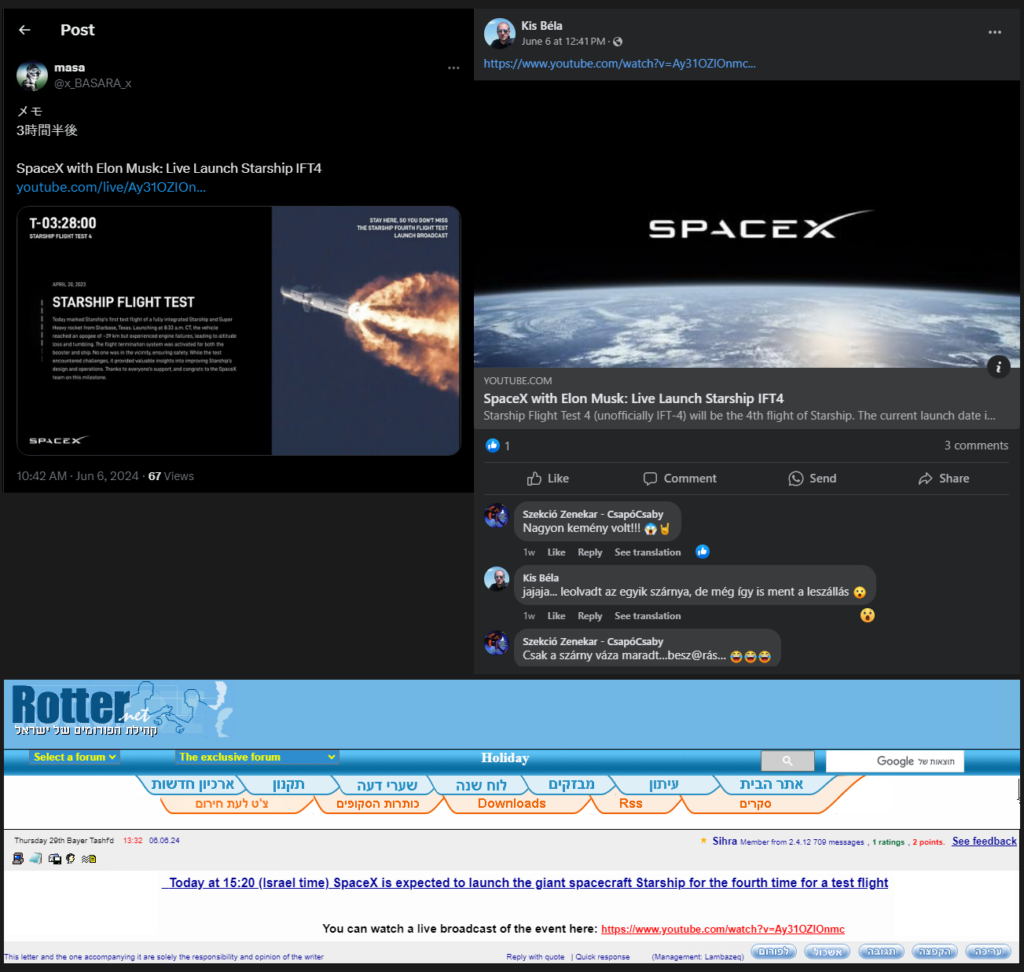Viewport: 1024px width, 972px height.
Task: Open the See feedback link
Action: (x=984, y=841)
